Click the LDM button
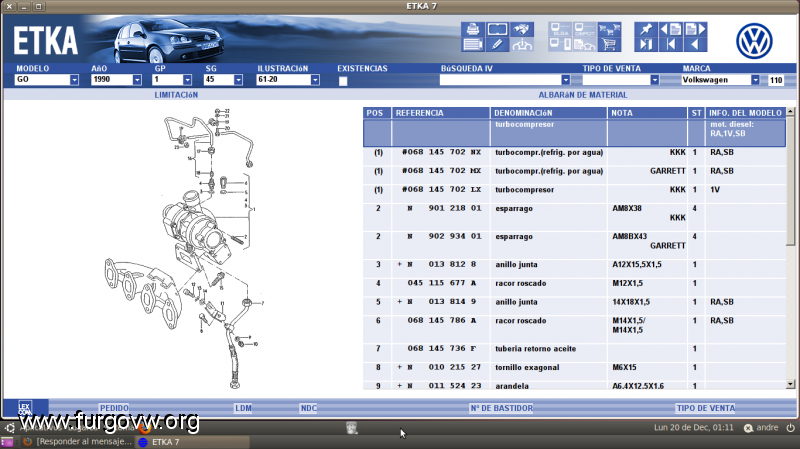 [243, 408]
